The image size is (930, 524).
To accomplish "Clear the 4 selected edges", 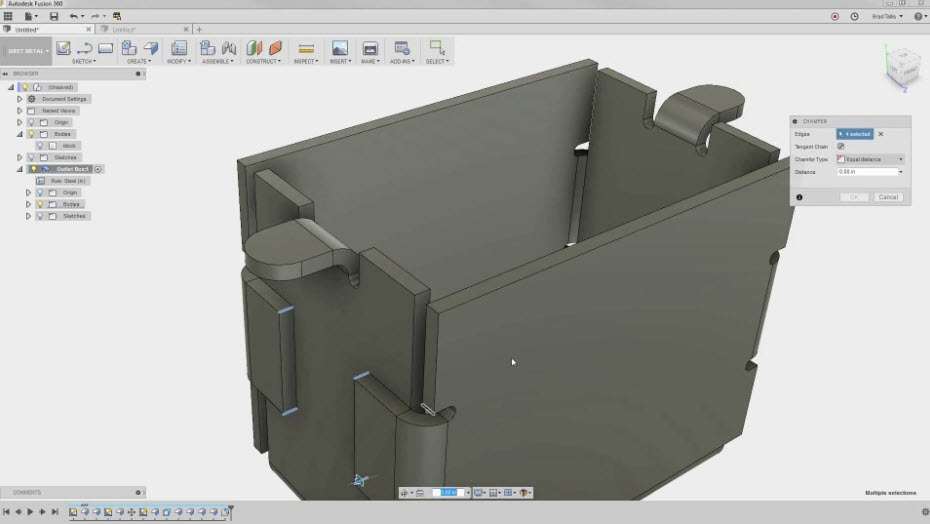I will [x=881, y=134].
